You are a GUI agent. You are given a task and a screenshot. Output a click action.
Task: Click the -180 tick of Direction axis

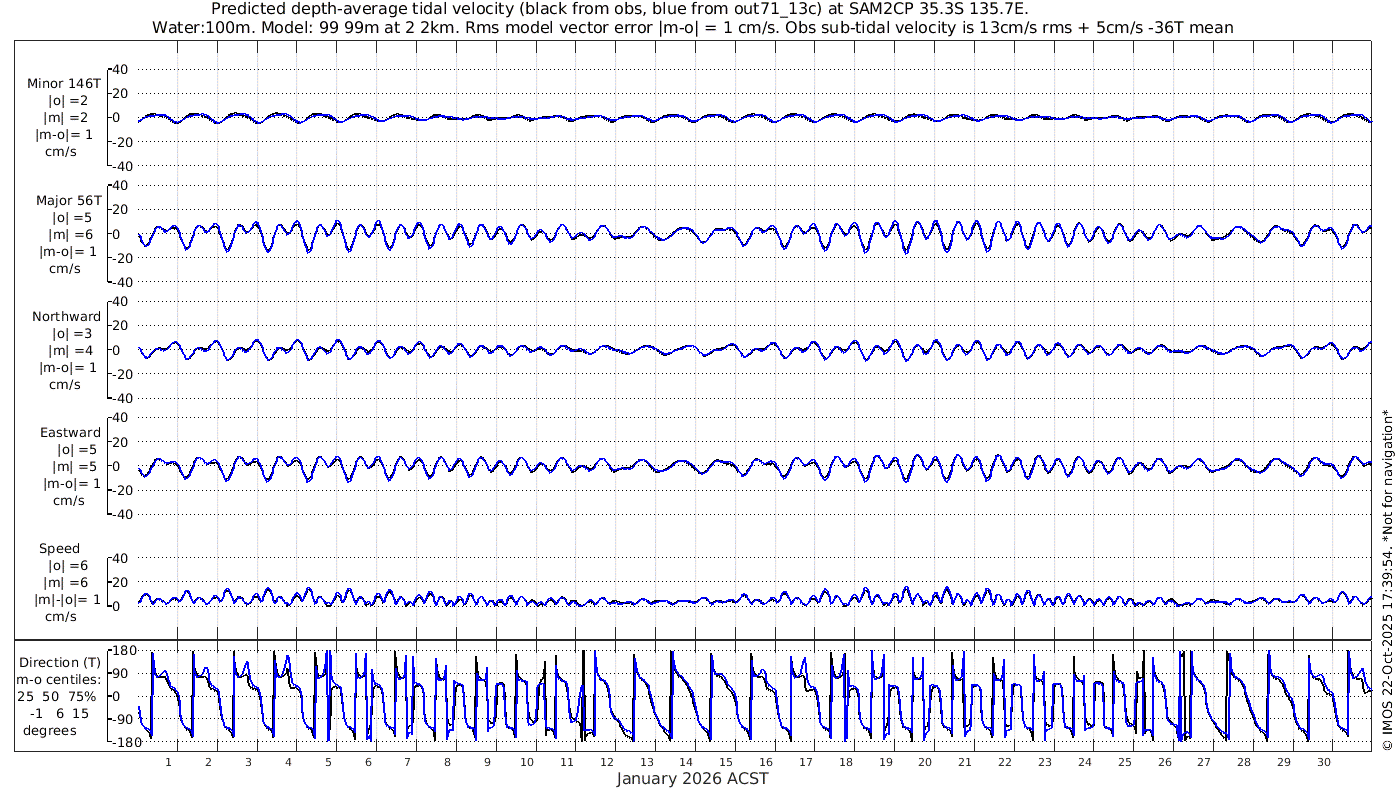[120, 743]
